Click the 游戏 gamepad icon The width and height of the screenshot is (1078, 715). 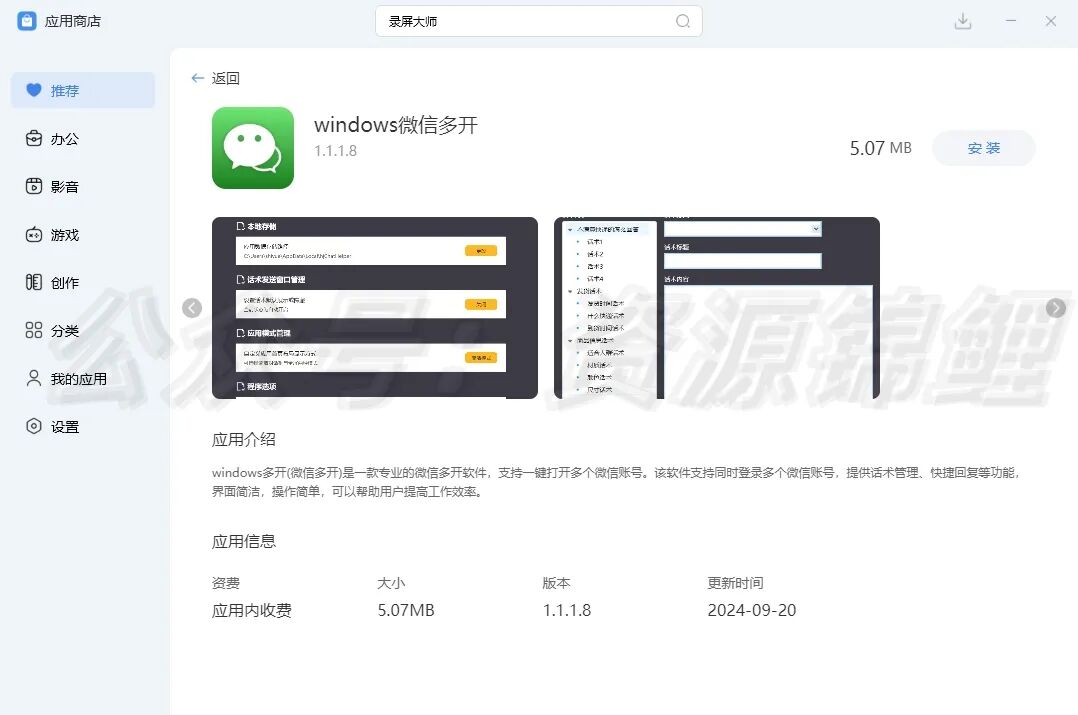coord(34,235)
